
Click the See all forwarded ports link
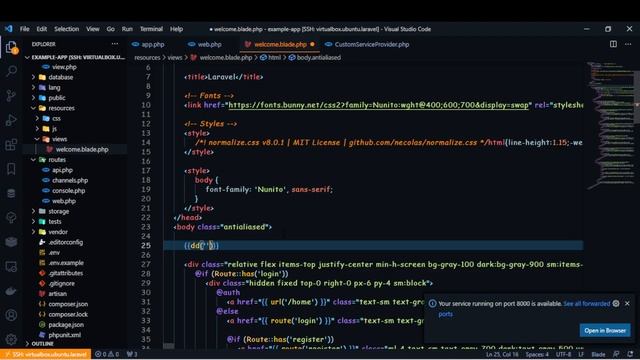pyautogui.click(x=587, y=304)
